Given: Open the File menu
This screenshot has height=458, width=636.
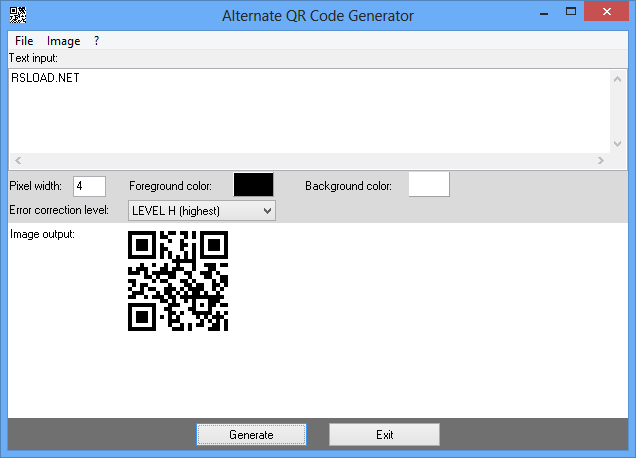Looking at the screenshot, I should point(24,41).
